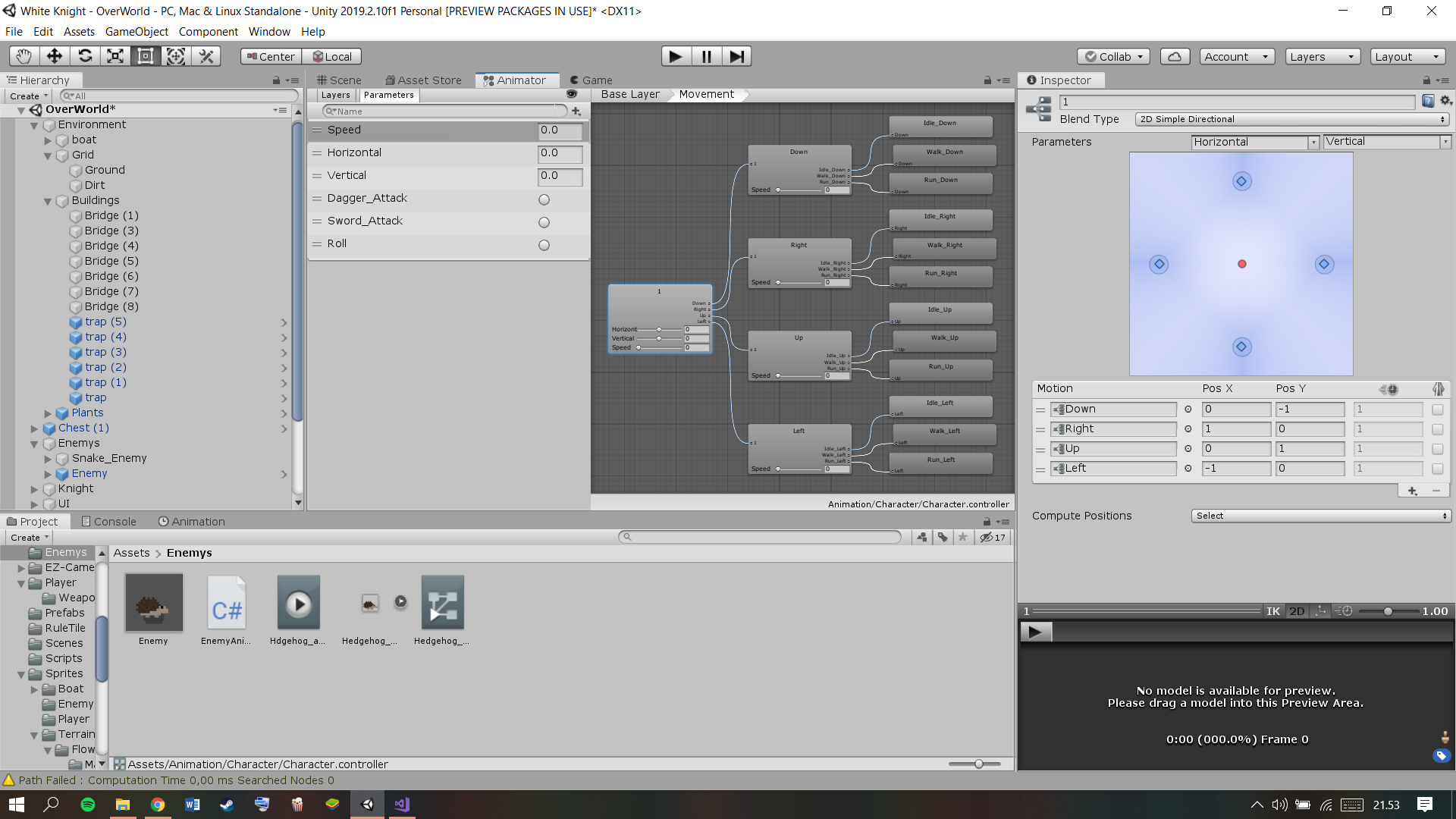Switch to animator Layers tab
1456x819 pixels.
pyautogui.click(x=335, y=95)
